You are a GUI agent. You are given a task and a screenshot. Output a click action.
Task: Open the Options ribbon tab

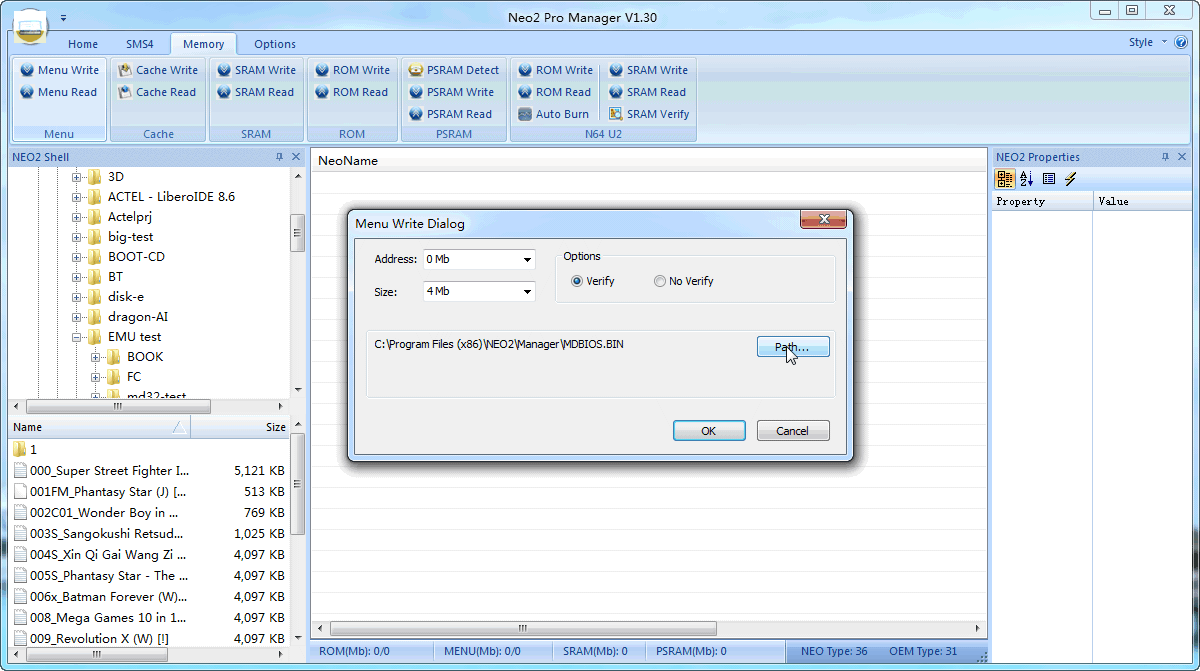274,44
